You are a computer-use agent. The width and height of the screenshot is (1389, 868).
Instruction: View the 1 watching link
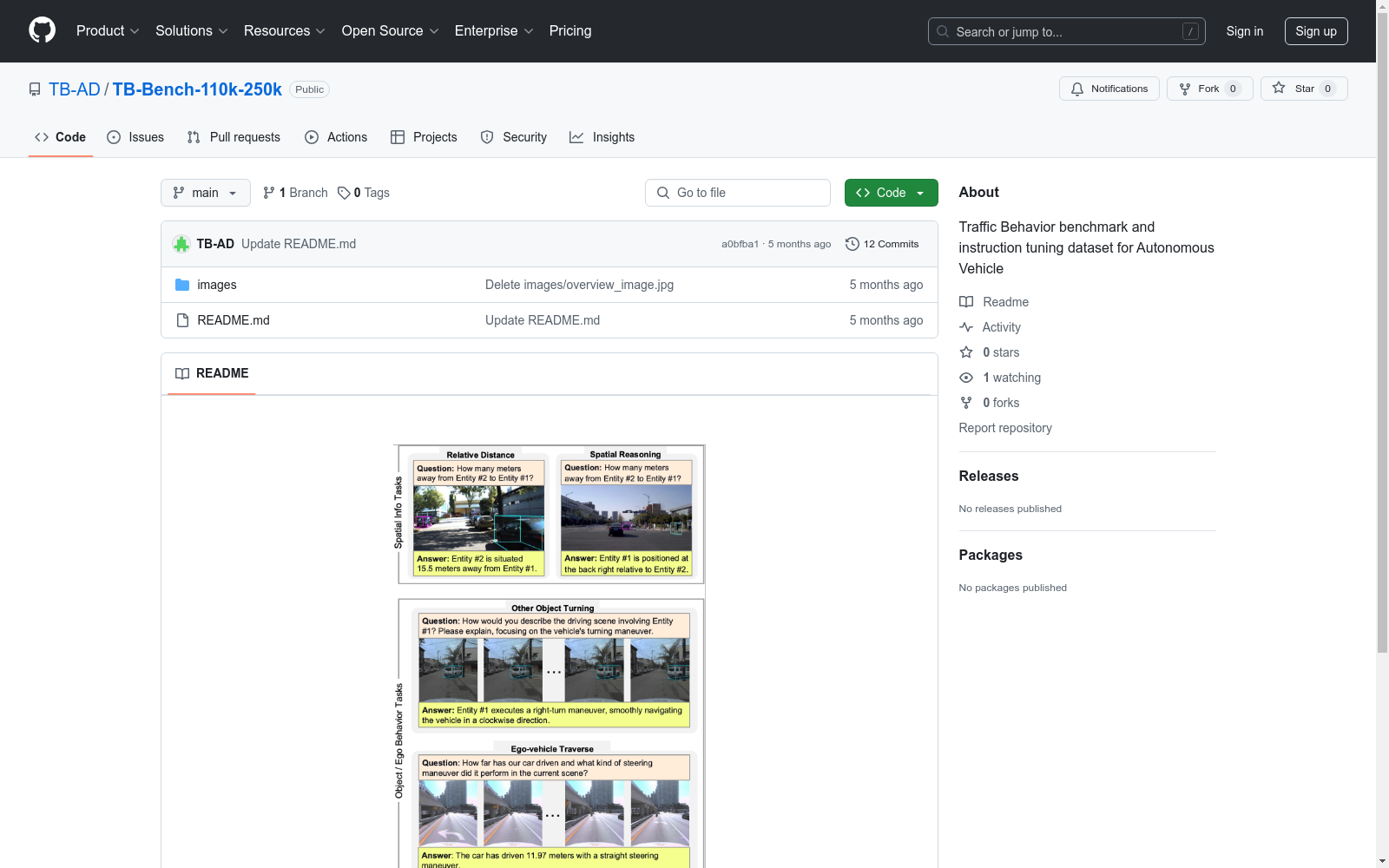1000,378
